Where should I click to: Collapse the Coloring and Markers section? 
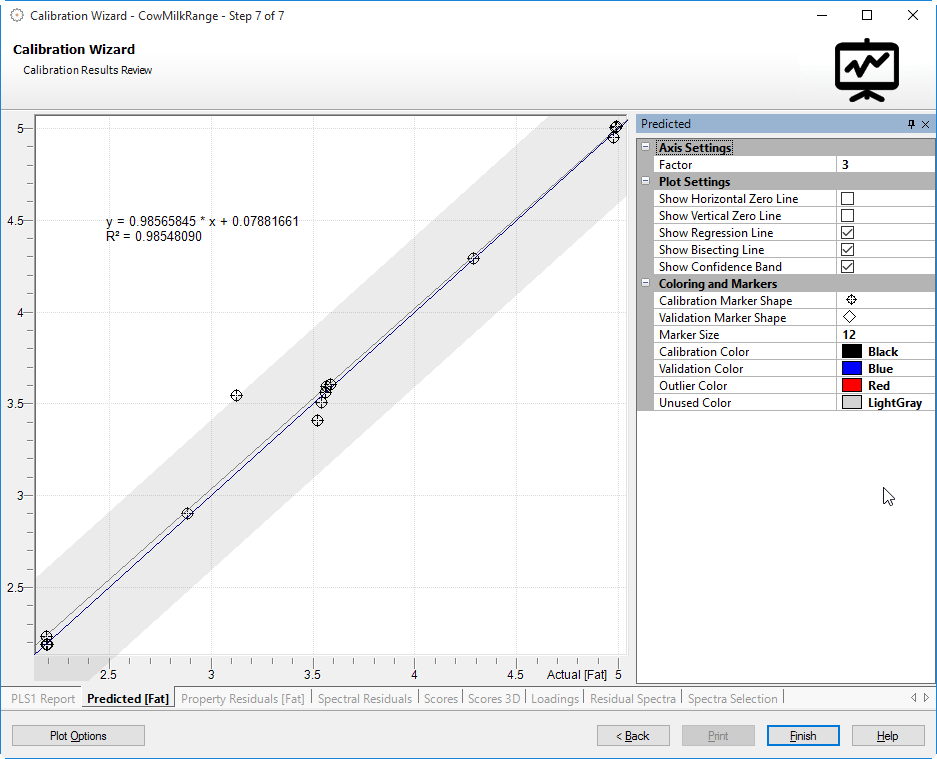point(646,284)
